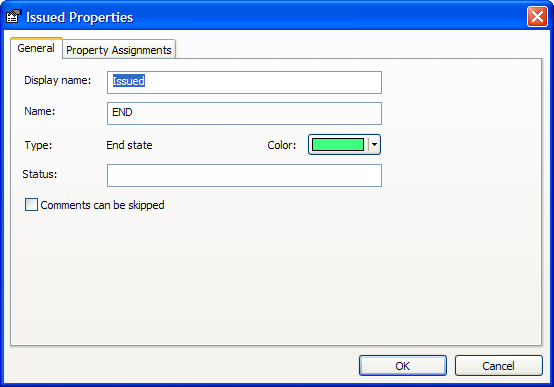The width and height of the screenshot is (554, 387).
Task: Click the green color swatch
Action: point(338,145)
